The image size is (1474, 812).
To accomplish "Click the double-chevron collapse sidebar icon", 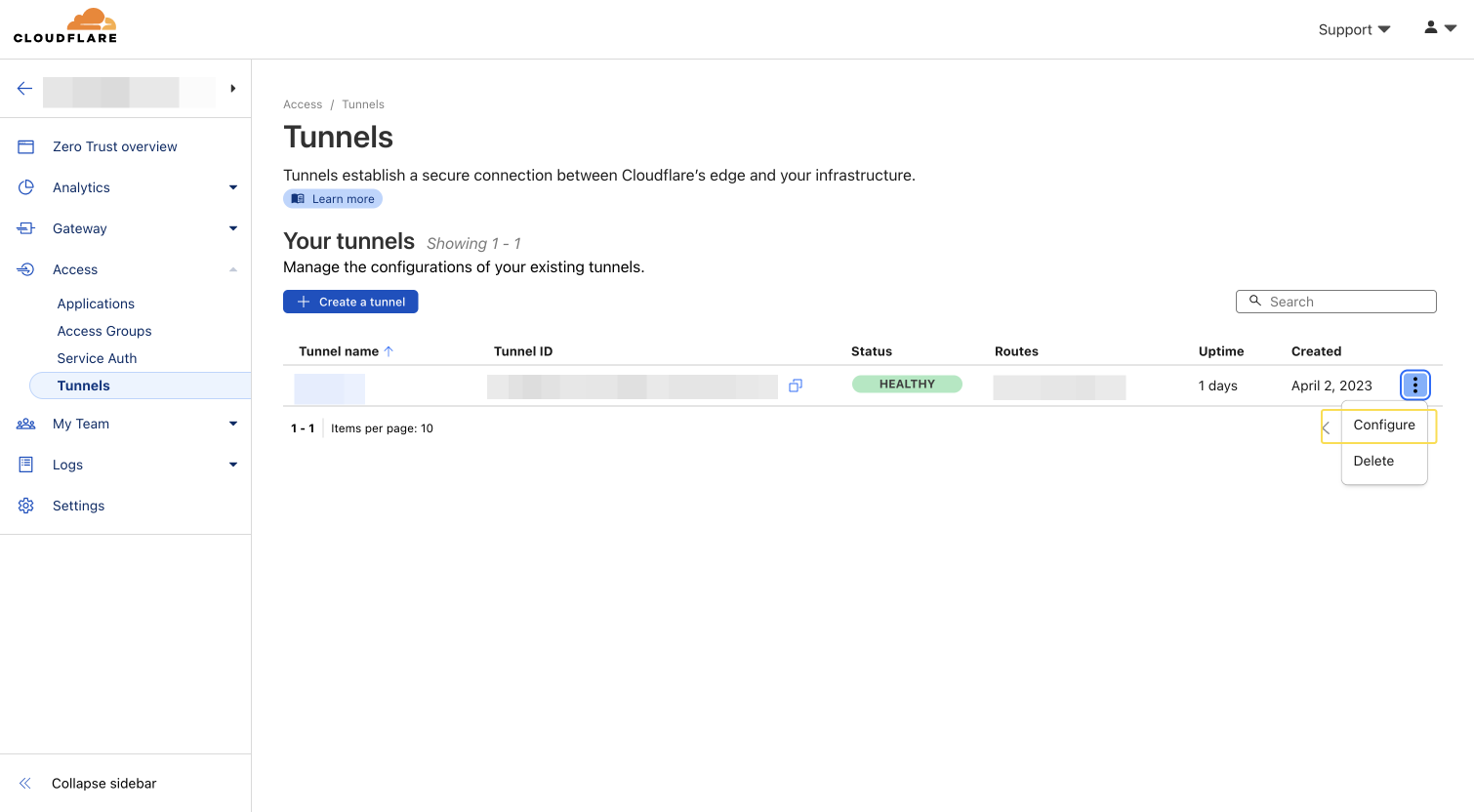I will [25, 783].
